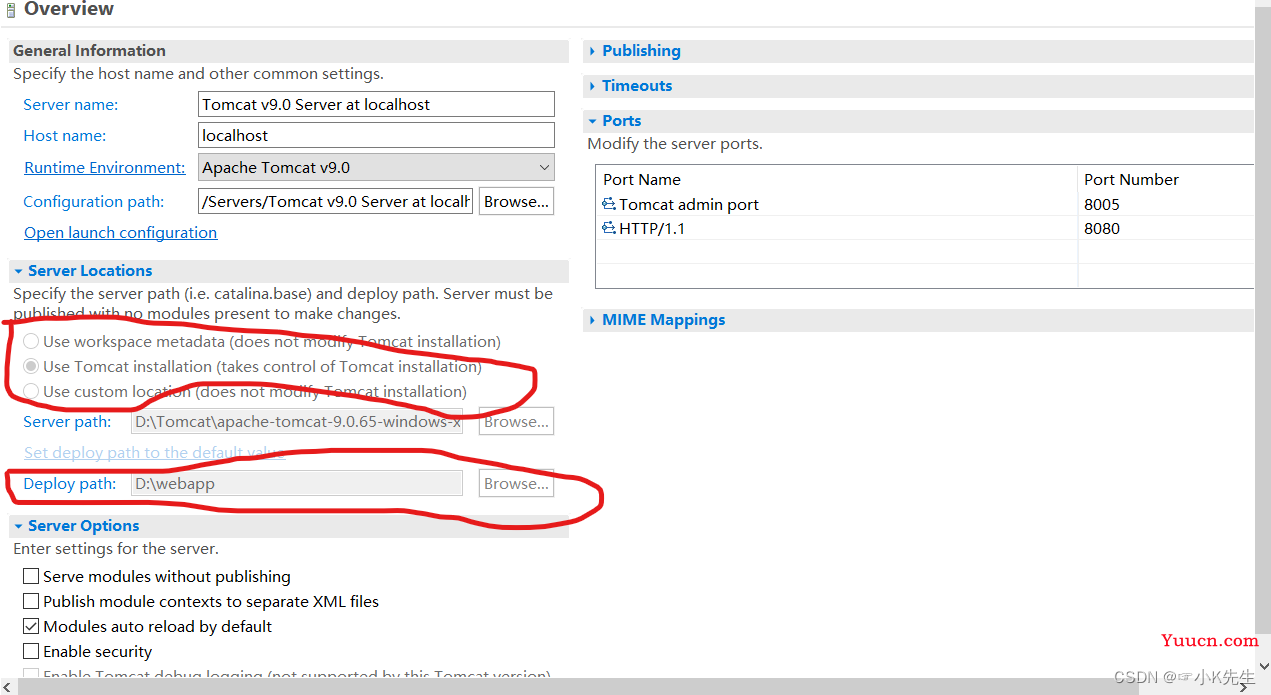
Task: Expand the MIME Mappings section
Action: pos(592,321)
